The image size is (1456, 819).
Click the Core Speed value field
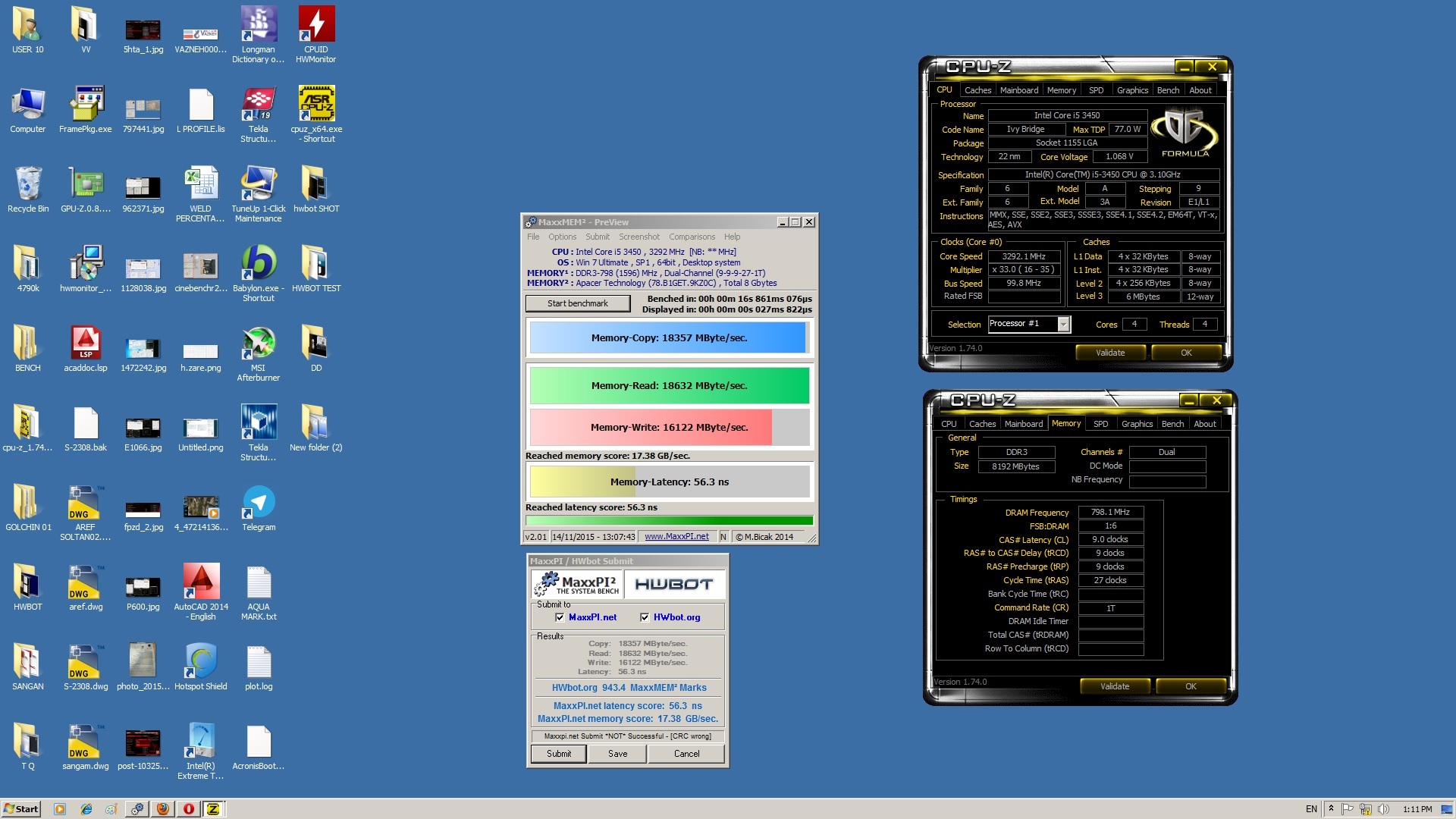click(x=1024, y=256)
